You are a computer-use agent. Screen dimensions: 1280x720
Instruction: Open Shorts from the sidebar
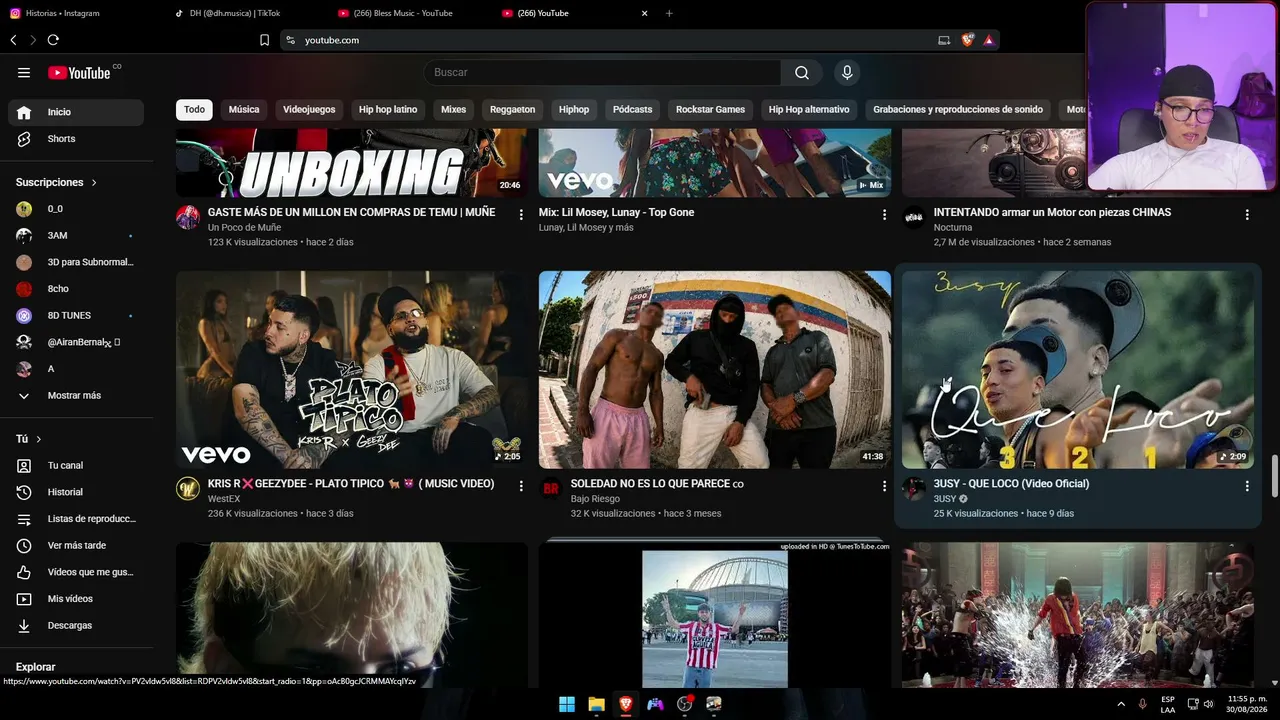[76, 139]
